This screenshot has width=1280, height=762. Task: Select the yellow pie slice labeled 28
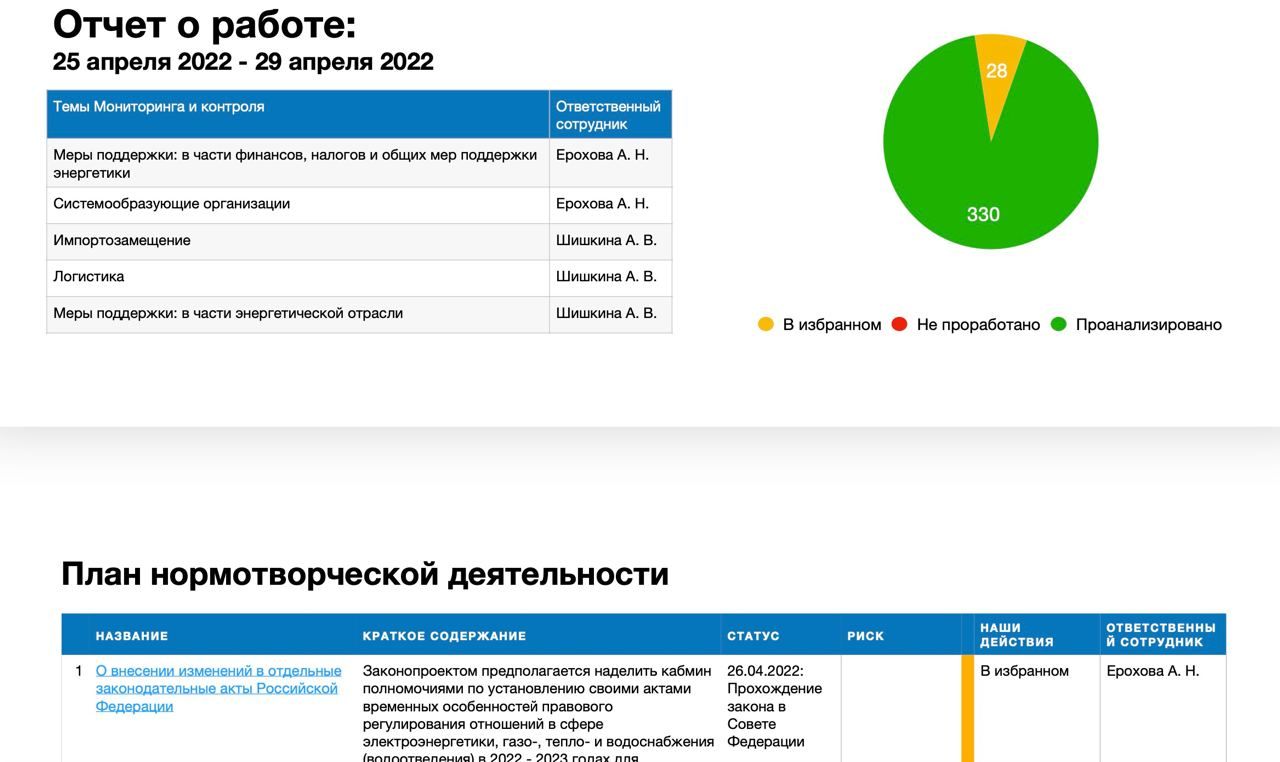click(998, 75)
